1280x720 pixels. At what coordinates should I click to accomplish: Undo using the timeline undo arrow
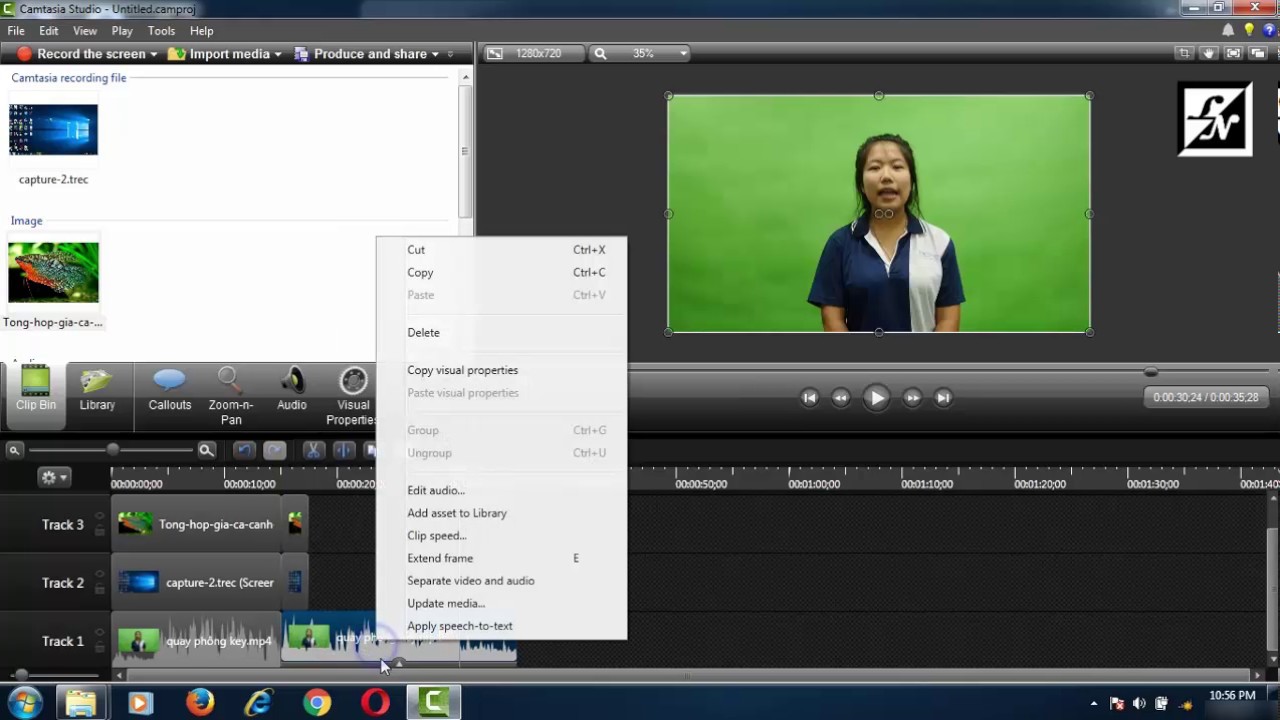[x=244, y=451]
